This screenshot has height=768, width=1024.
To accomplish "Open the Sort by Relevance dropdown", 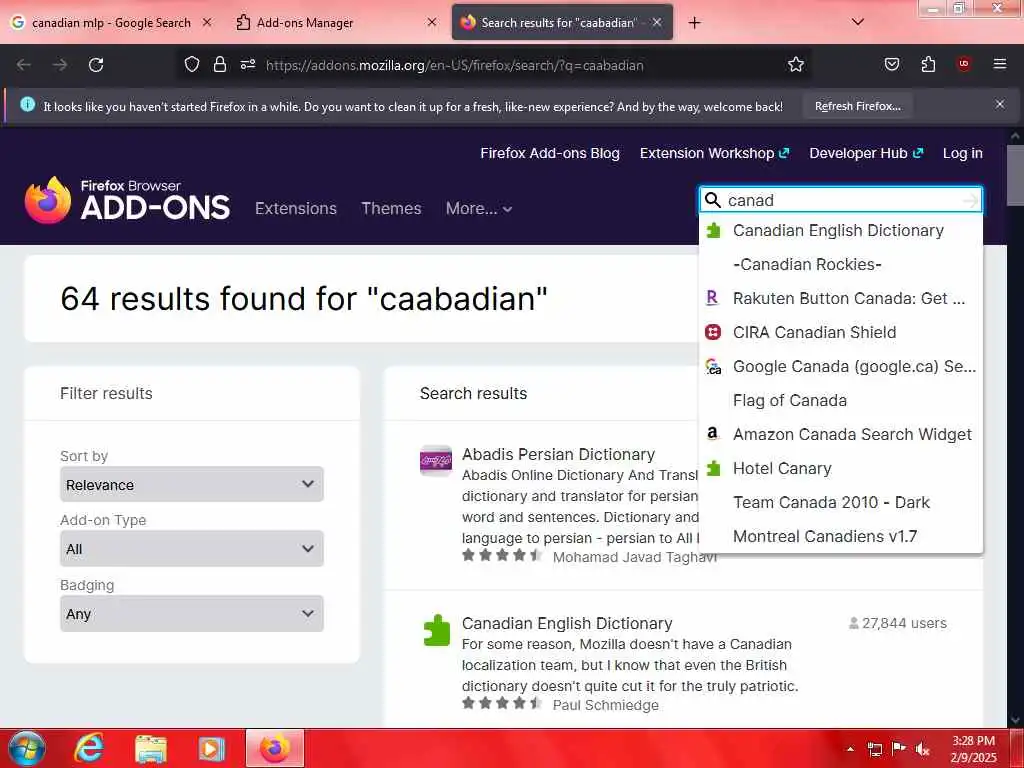I will click(191, 485).
